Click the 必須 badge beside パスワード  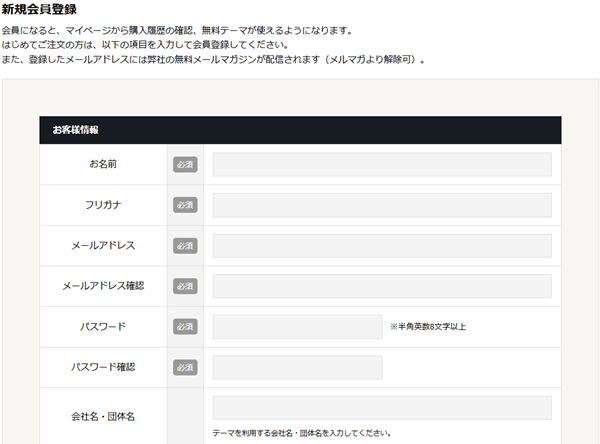(185, 327)
